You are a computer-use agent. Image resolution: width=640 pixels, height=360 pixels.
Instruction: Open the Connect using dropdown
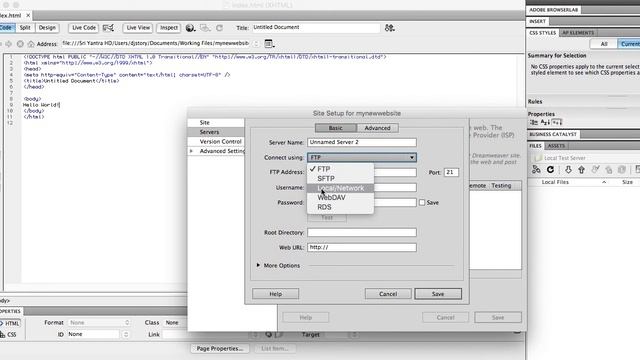[362, 157]
